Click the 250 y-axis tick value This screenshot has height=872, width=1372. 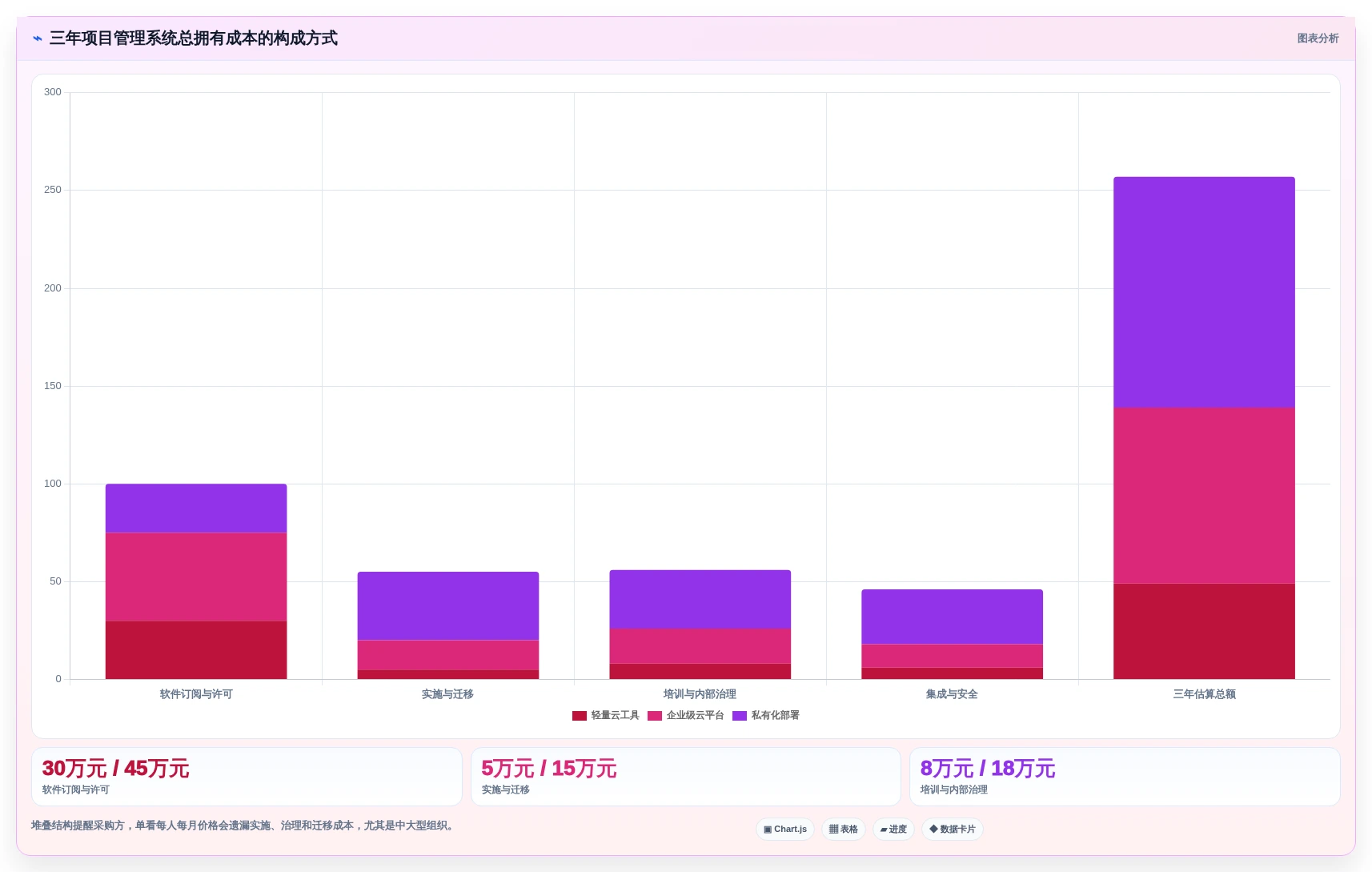(53, 190)
